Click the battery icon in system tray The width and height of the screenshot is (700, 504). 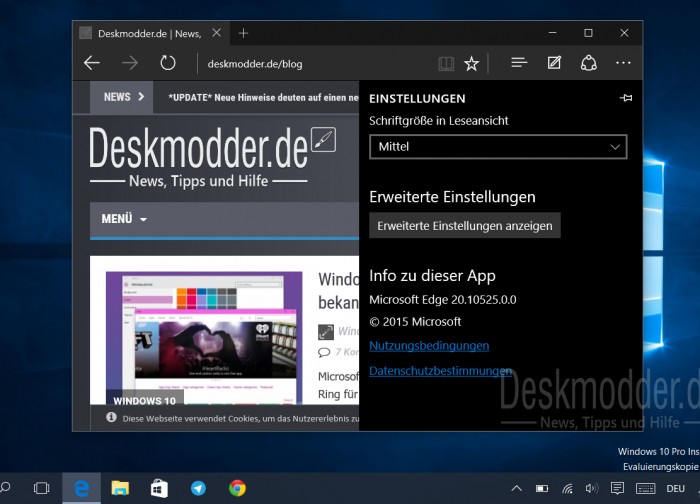542,488
